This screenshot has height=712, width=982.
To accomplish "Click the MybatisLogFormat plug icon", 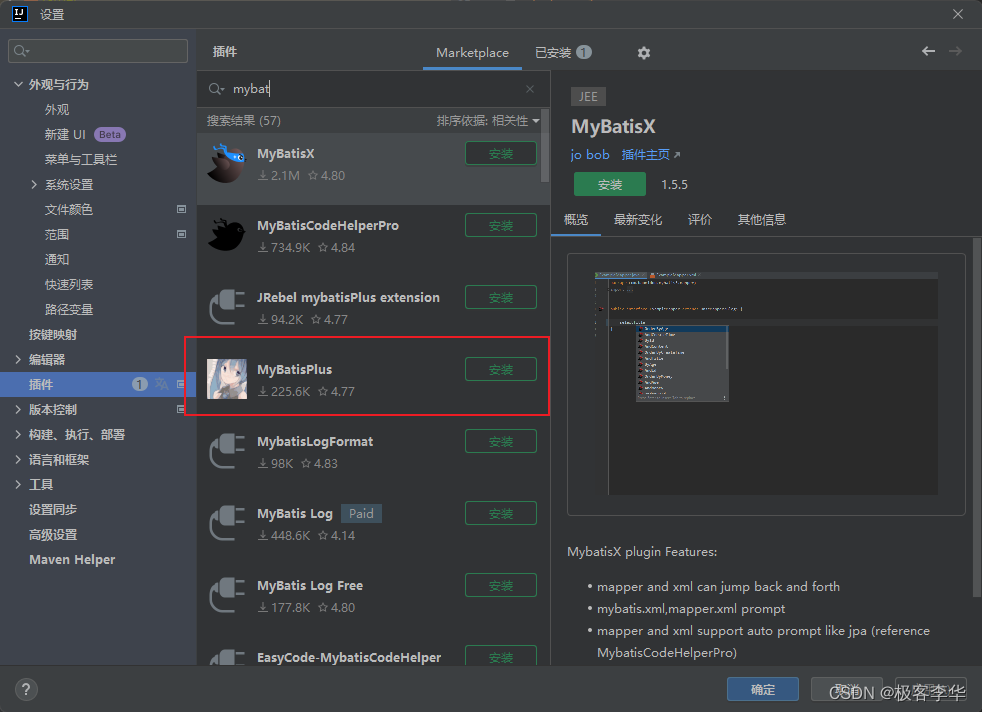I will click(227, 451).
